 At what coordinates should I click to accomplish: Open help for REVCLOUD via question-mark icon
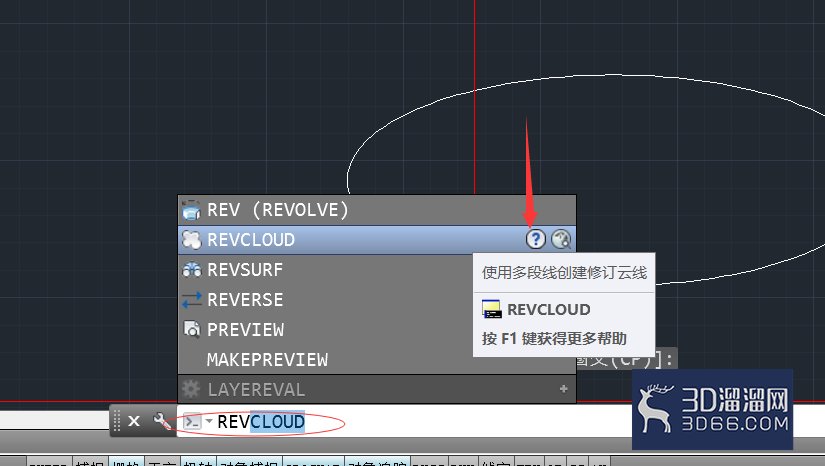pyautogui.click(x=536, y=239)
